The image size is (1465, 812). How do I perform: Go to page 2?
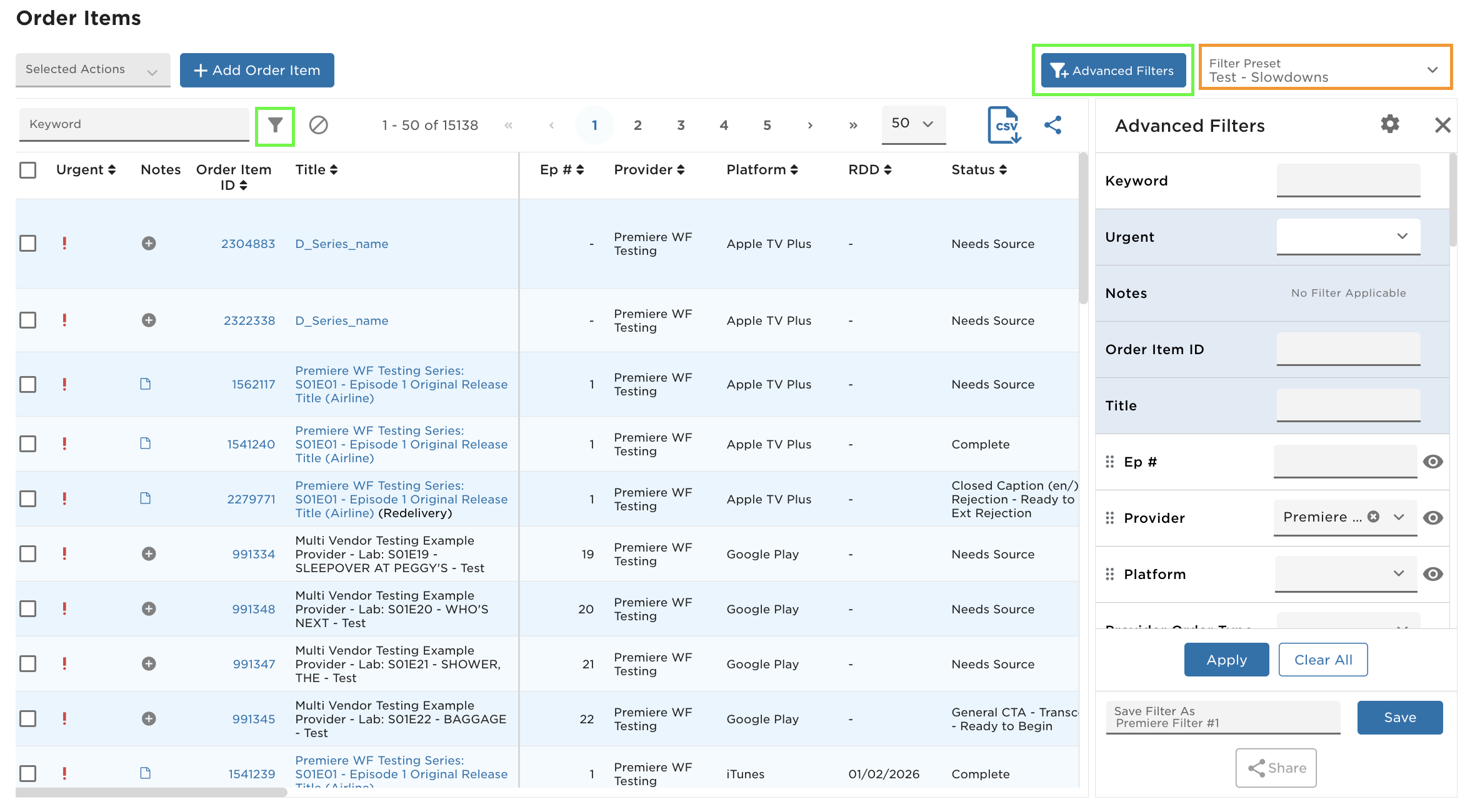[637, 125]
